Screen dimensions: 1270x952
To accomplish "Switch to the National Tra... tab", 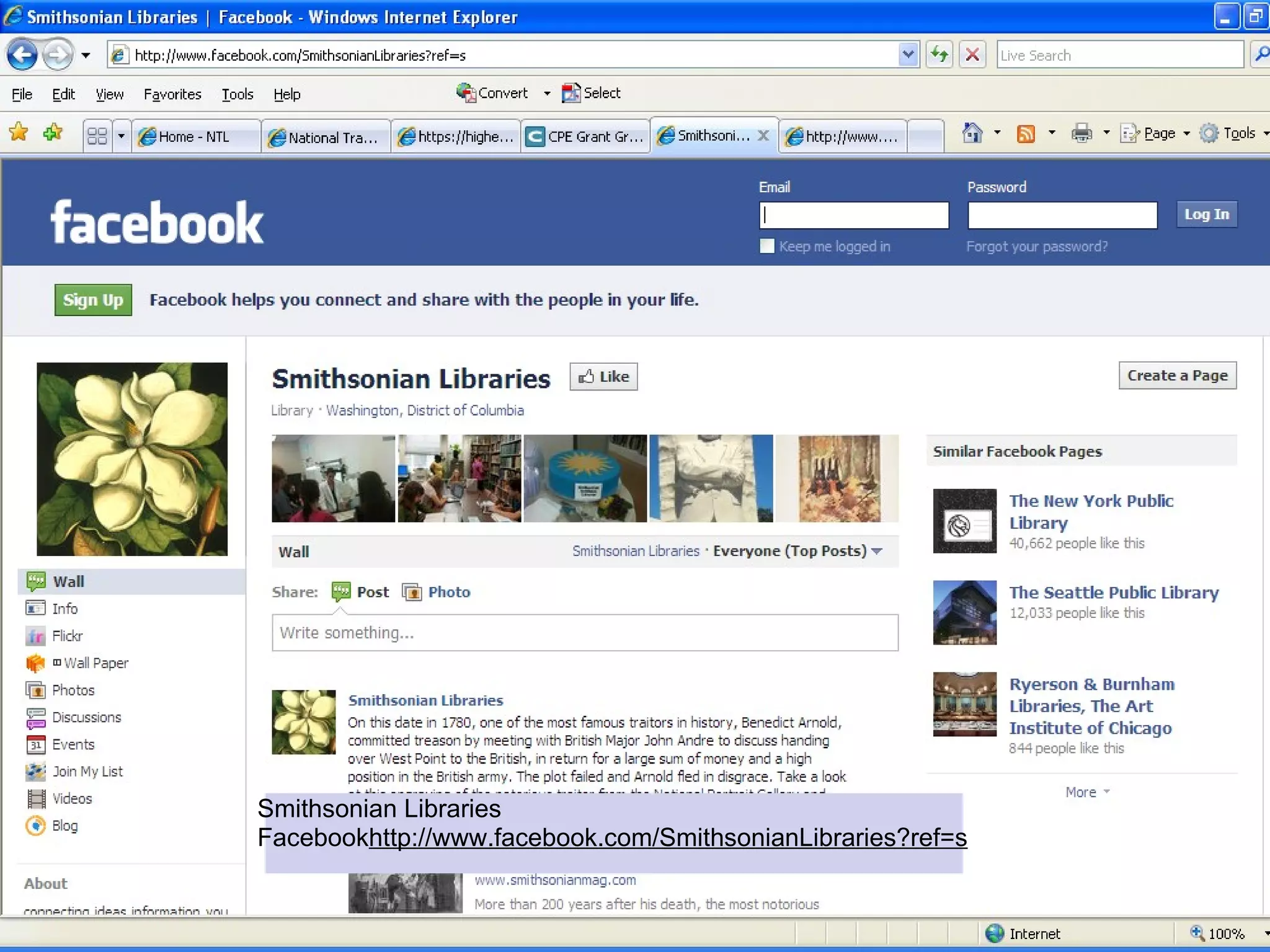I will [x=326, y=136].
